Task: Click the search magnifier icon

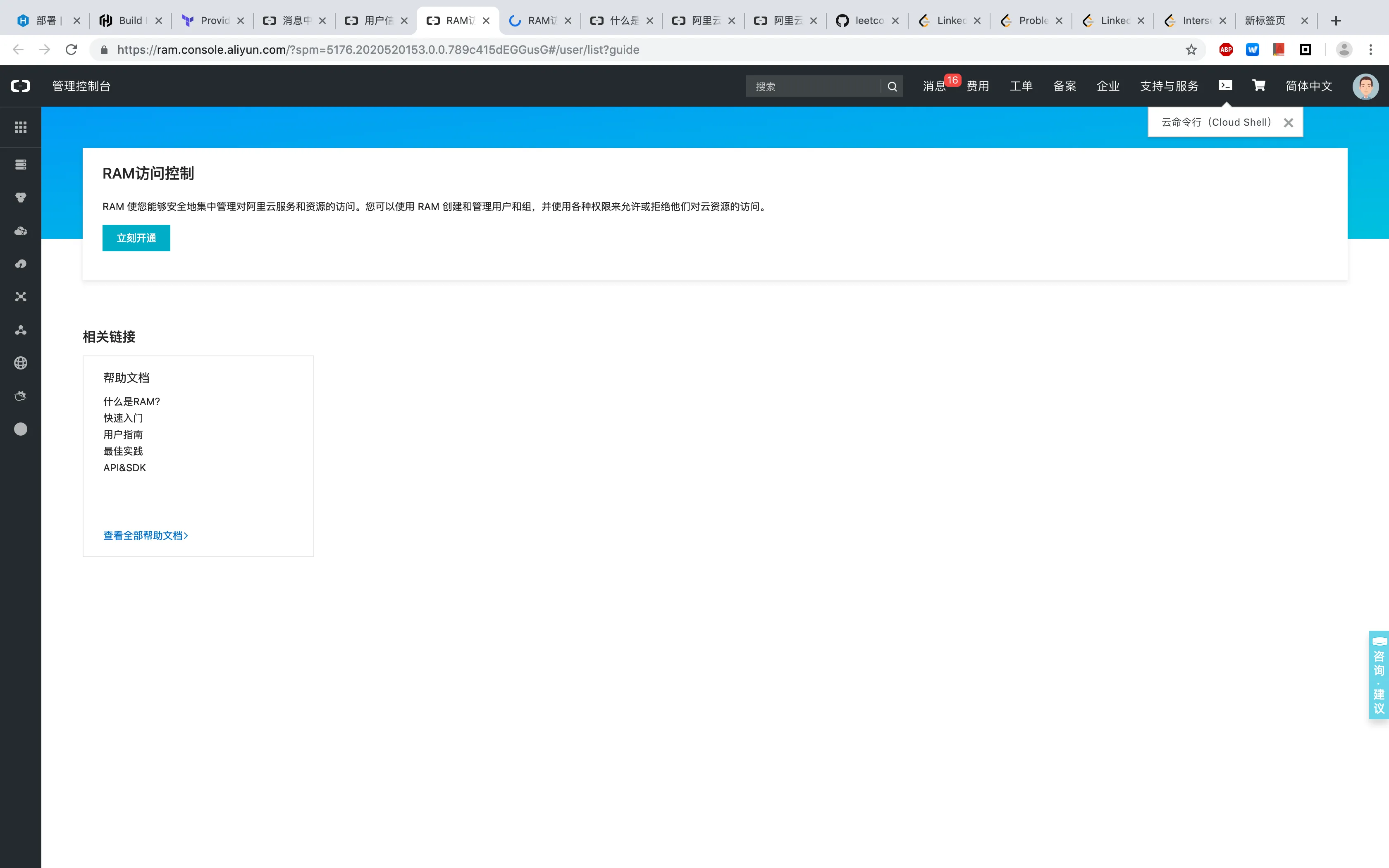Action: coord(892,86)
